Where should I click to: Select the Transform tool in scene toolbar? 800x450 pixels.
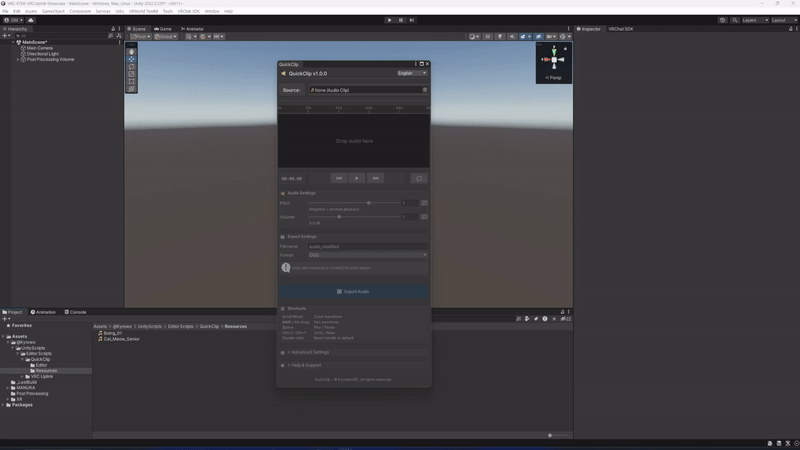click(132, 89)
